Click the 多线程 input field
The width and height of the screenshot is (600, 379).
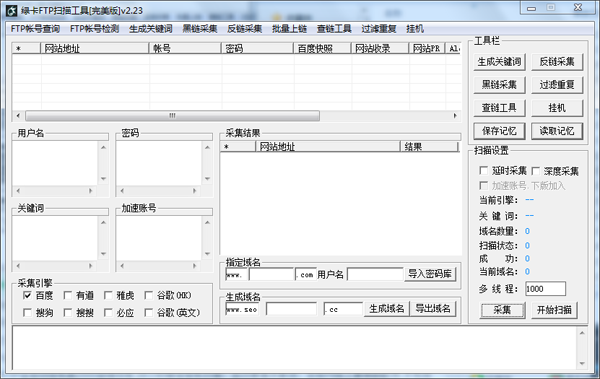coord(545,289)
